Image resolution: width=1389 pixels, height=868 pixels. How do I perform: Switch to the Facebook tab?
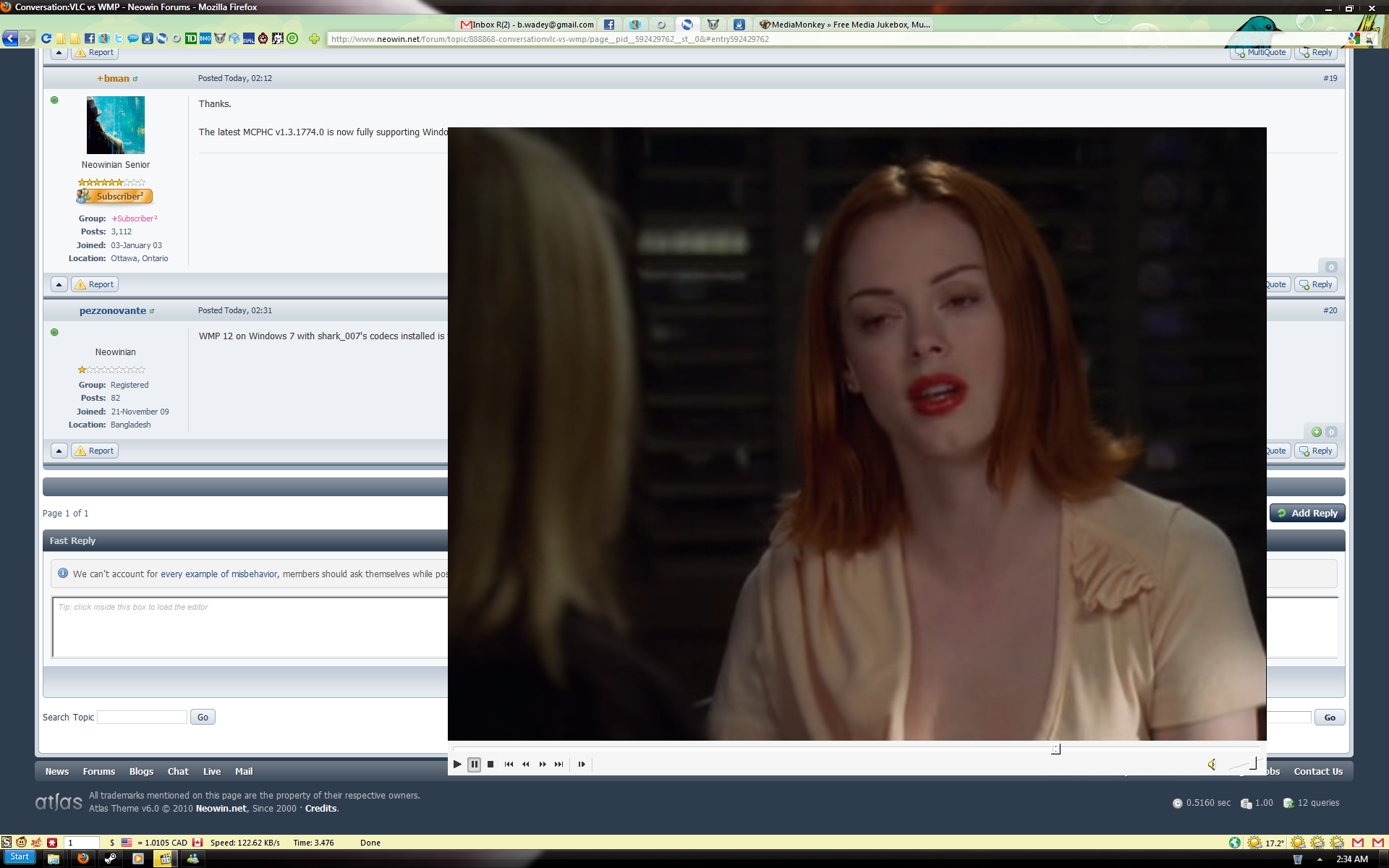coord(609,25)
